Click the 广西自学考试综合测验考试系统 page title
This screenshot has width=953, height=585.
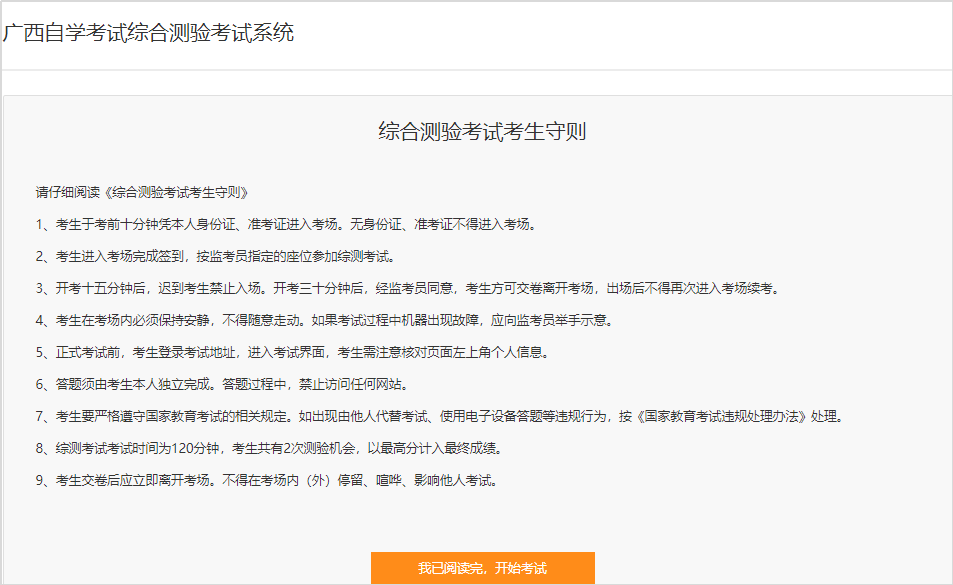tap(148, 33)
